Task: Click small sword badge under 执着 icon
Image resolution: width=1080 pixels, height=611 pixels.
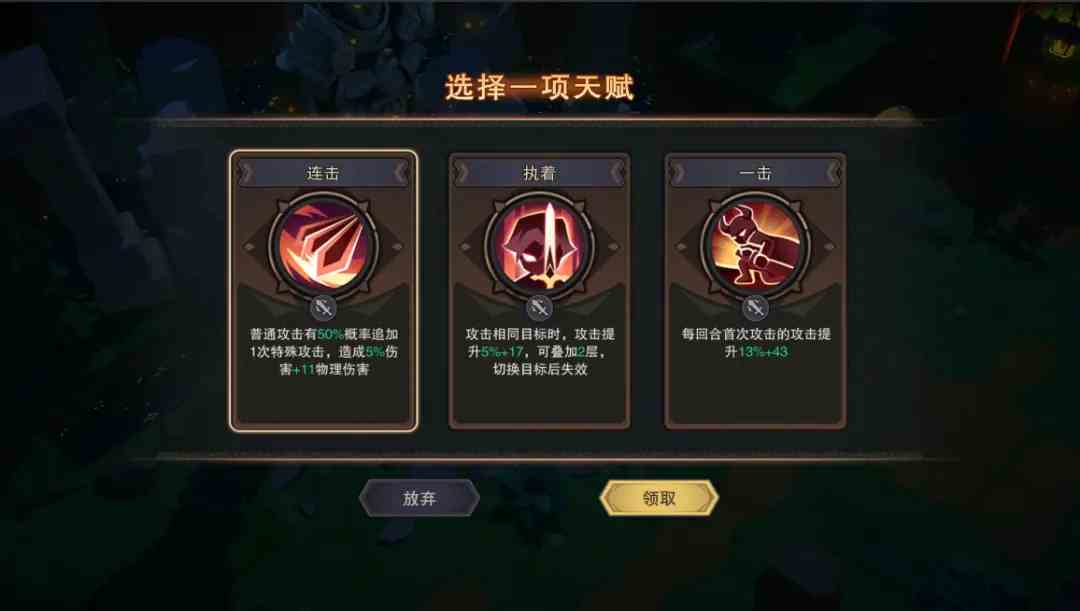Action: click(539, 308)
